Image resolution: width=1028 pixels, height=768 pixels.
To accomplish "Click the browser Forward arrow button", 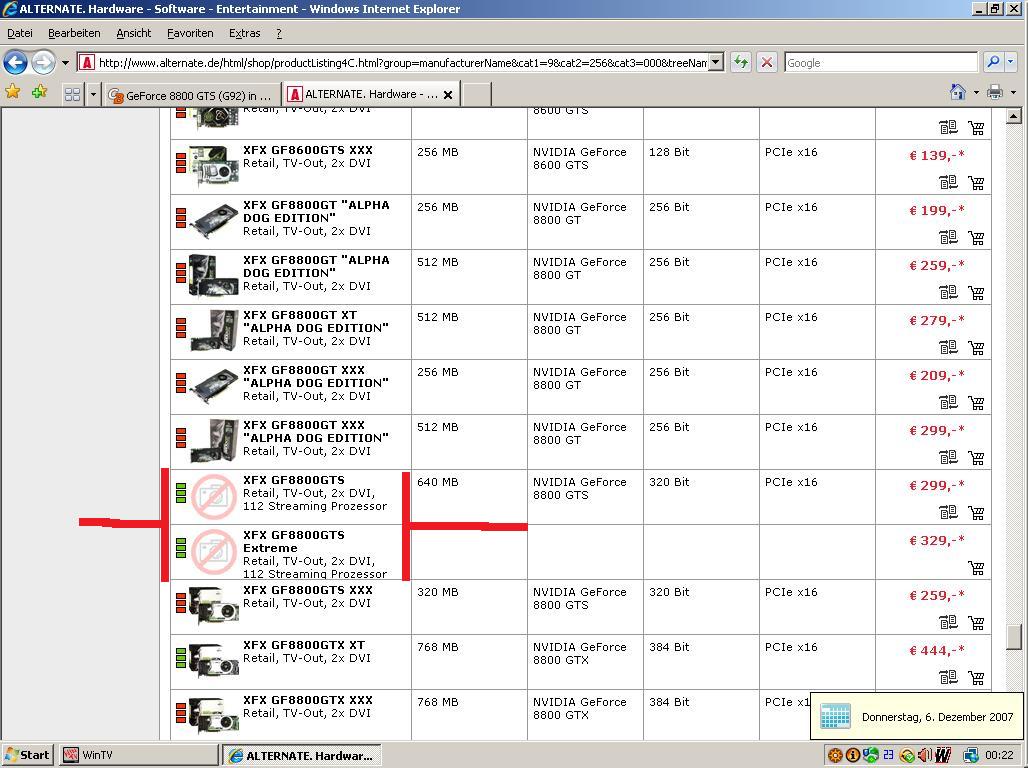I will (x=43, y=63).
